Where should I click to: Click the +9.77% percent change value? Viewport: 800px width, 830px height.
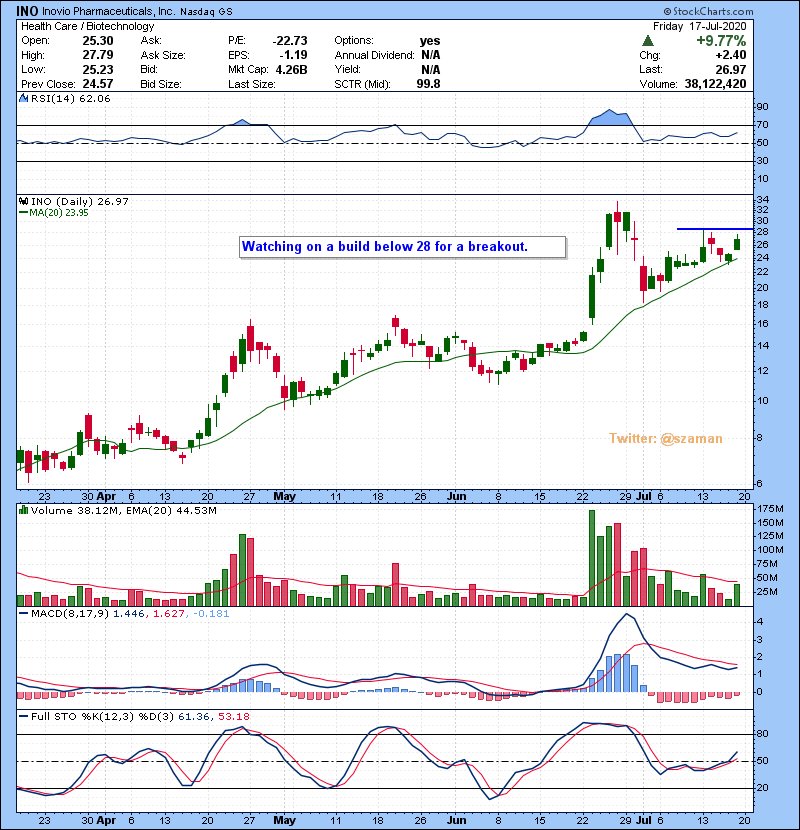click(721, 41)
